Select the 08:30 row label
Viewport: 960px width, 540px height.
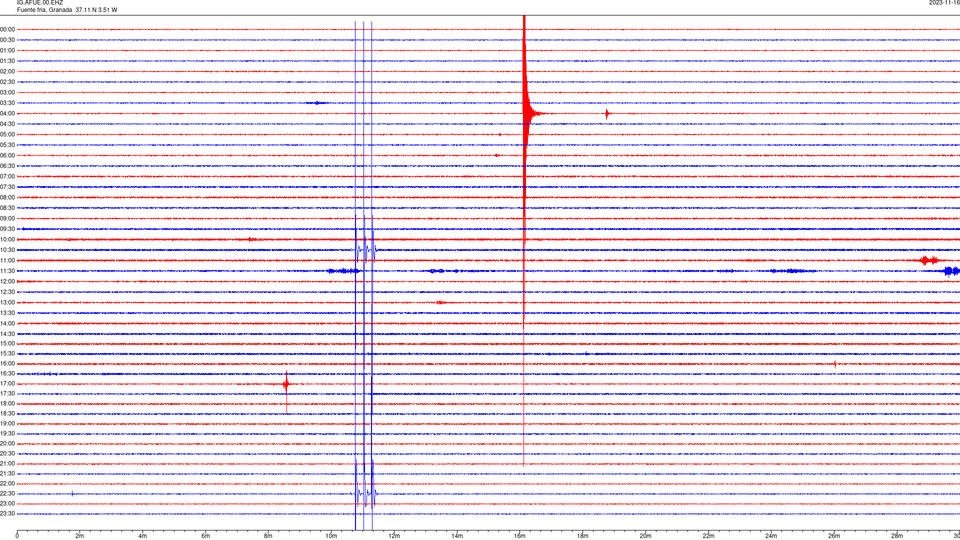(8, 208)
